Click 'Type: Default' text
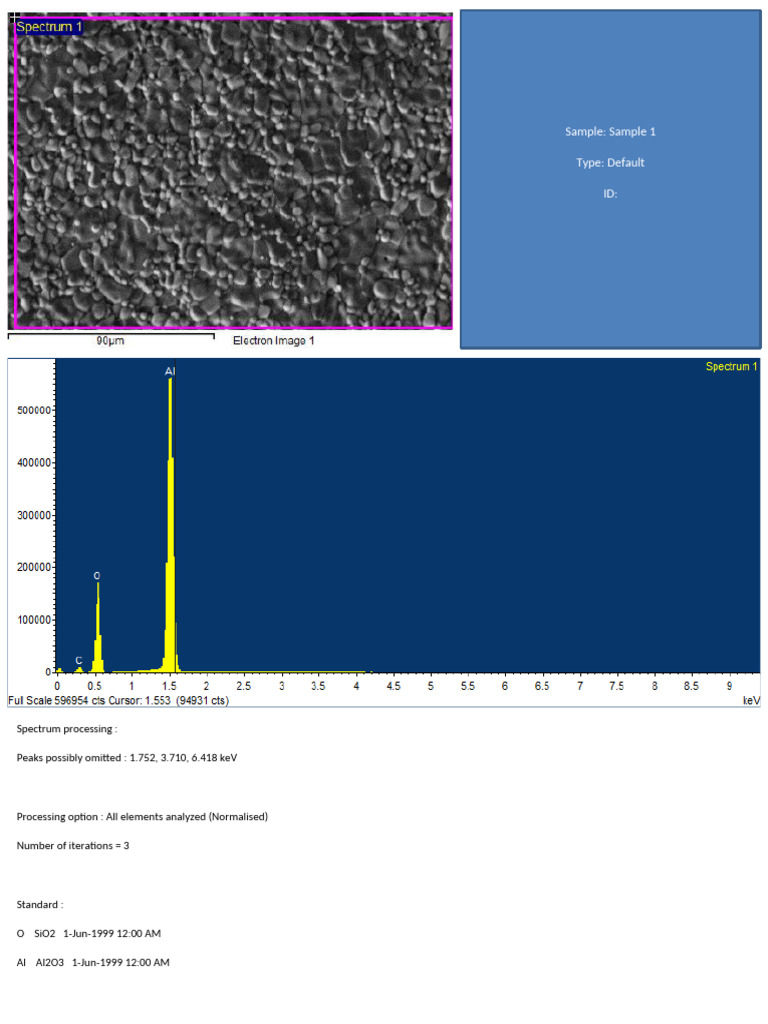768x1024 pixels. [610, 163]
